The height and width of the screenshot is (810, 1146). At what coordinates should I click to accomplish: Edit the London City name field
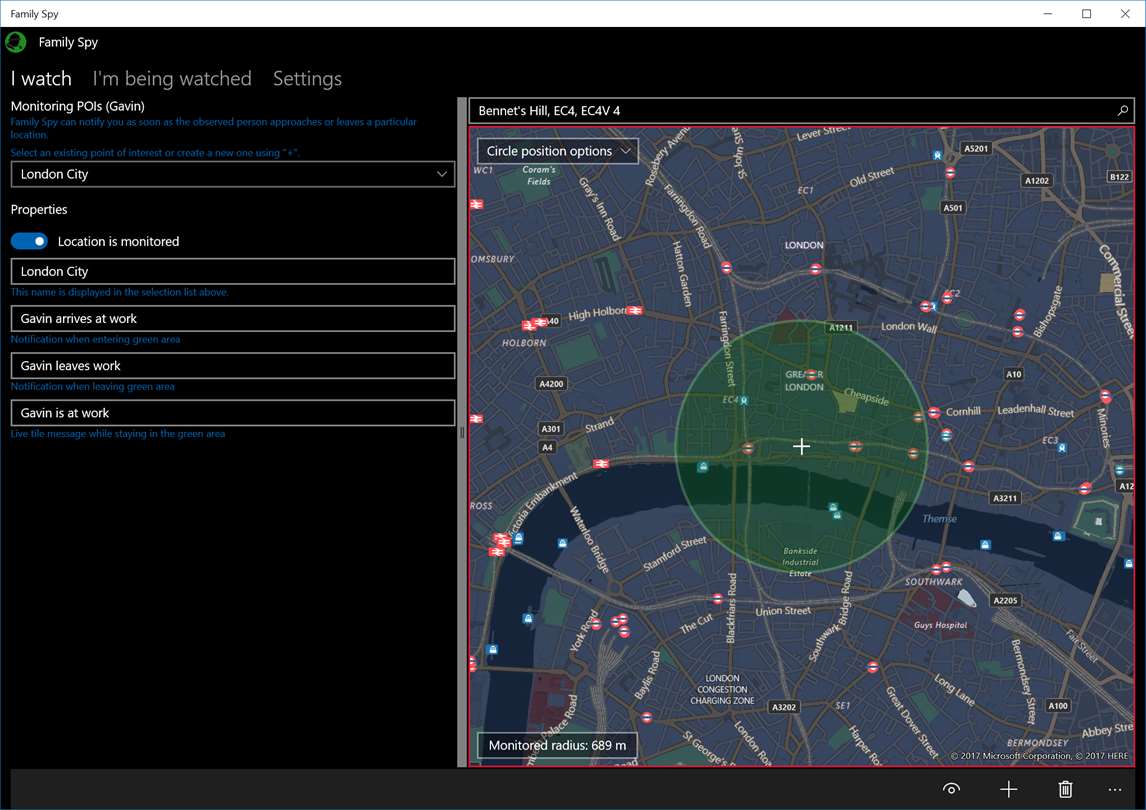232,271
